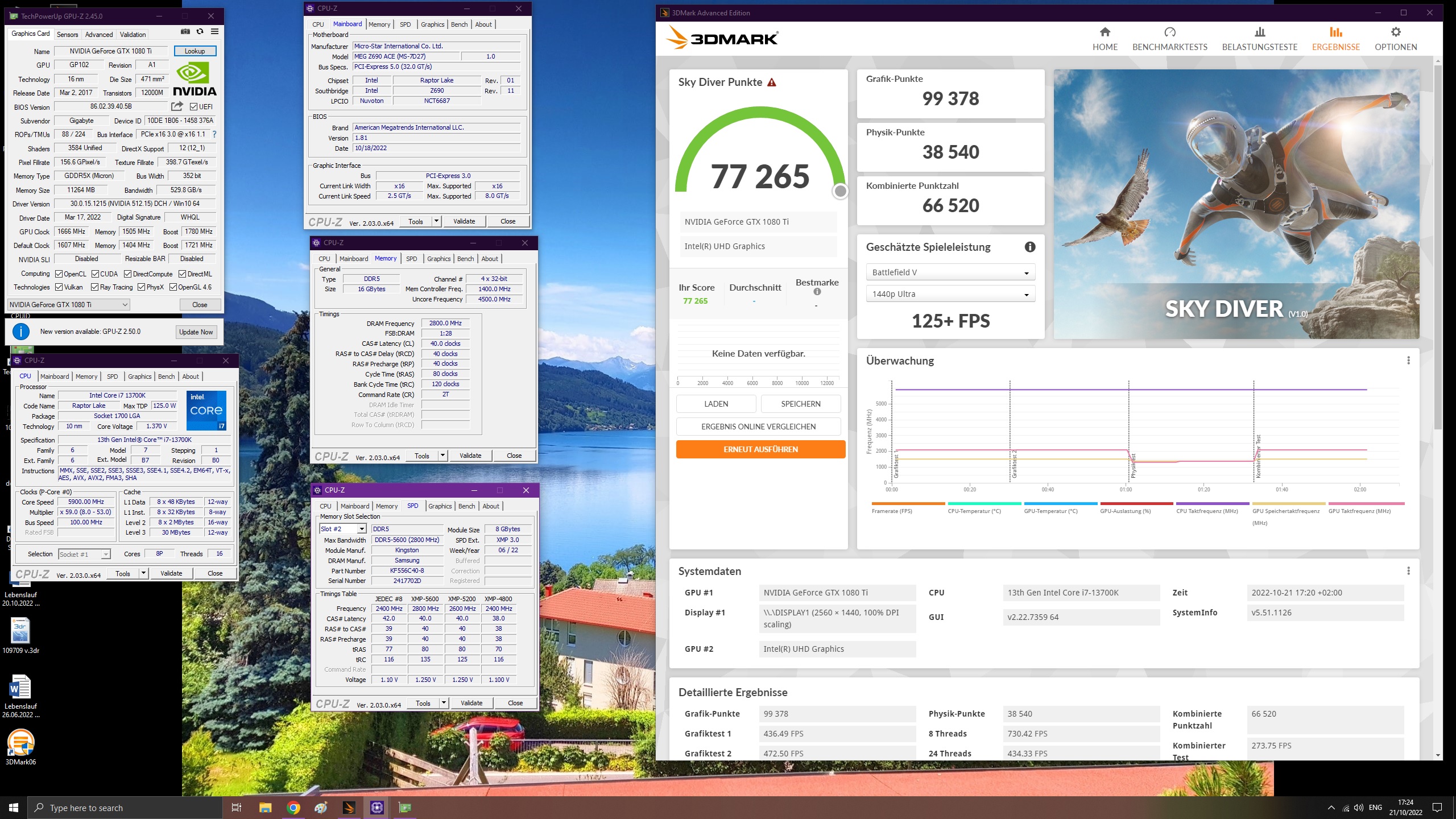Screen dimensions: 1456x819
Task: Toggle DirectCompute checkbox in GPU-Z
Action: pyautogui.click(x=127, y=274)
